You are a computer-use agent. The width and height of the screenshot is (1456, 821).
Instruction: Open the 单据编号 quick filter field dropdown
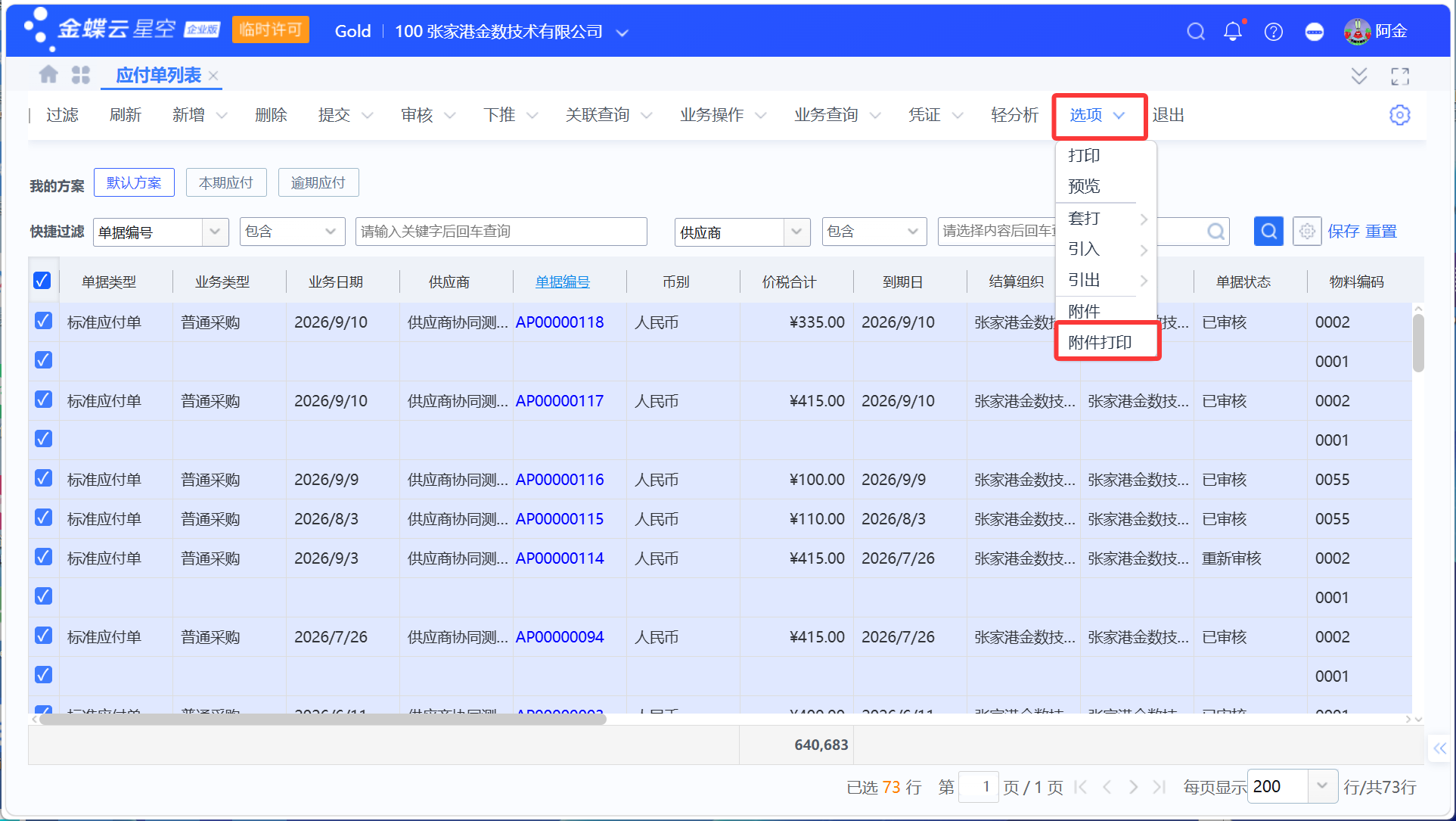pyautogui.click(x=215, y=232)
